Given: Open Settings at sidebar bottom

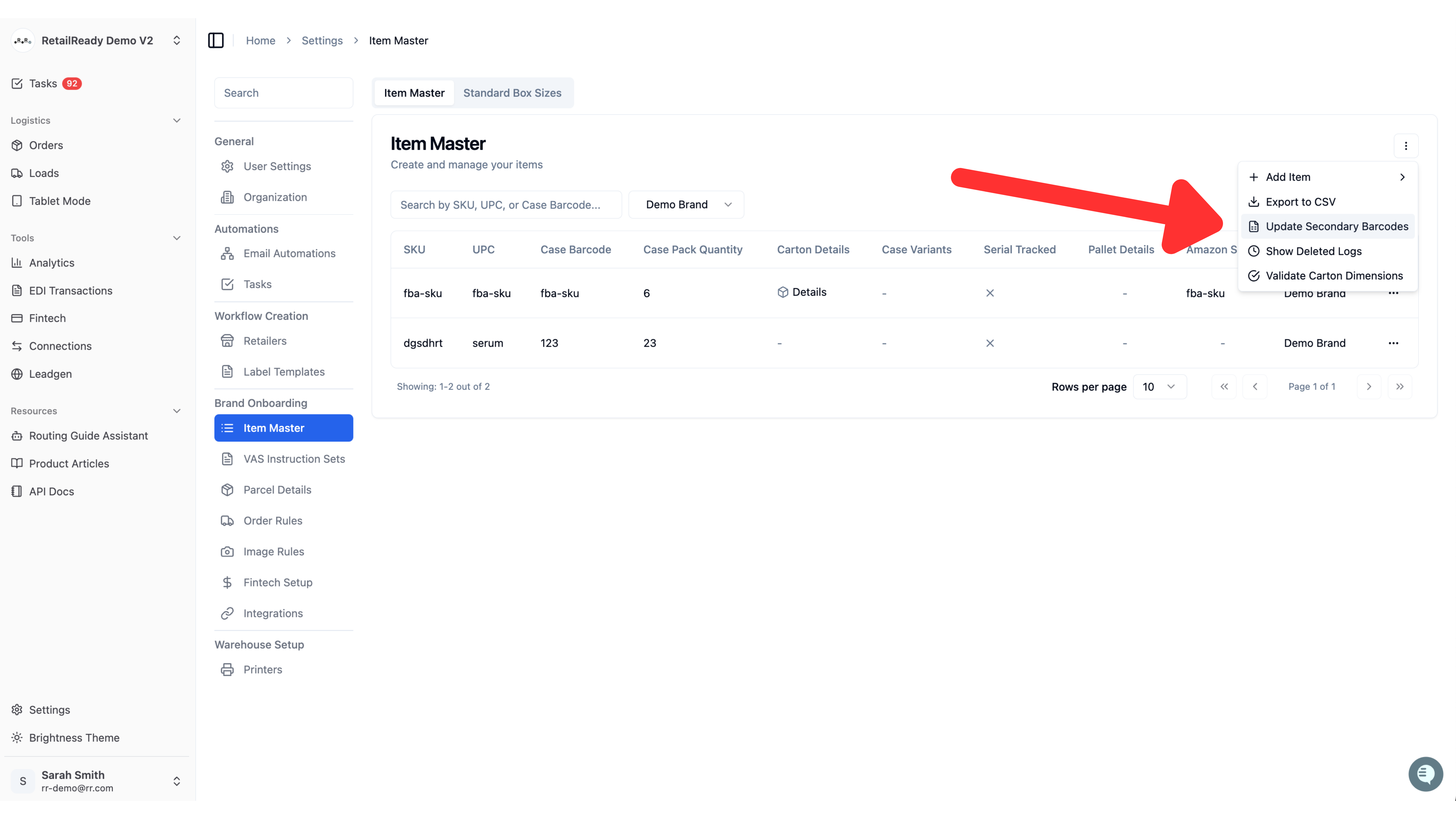Looking at the screenshot, I should pyautogui.click(x=41, y=710).
